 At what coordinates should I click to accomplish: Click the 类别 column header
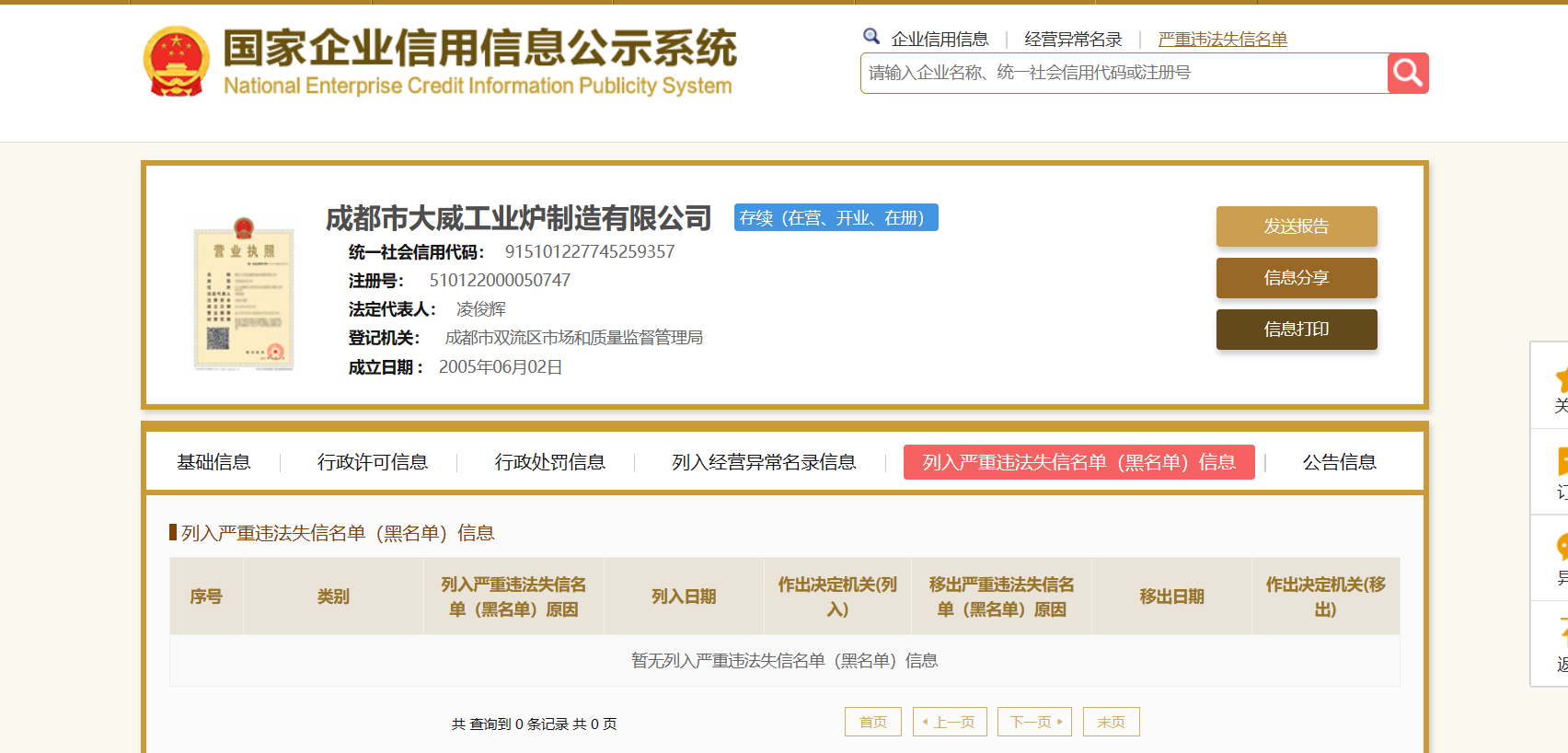pos(333,597)
